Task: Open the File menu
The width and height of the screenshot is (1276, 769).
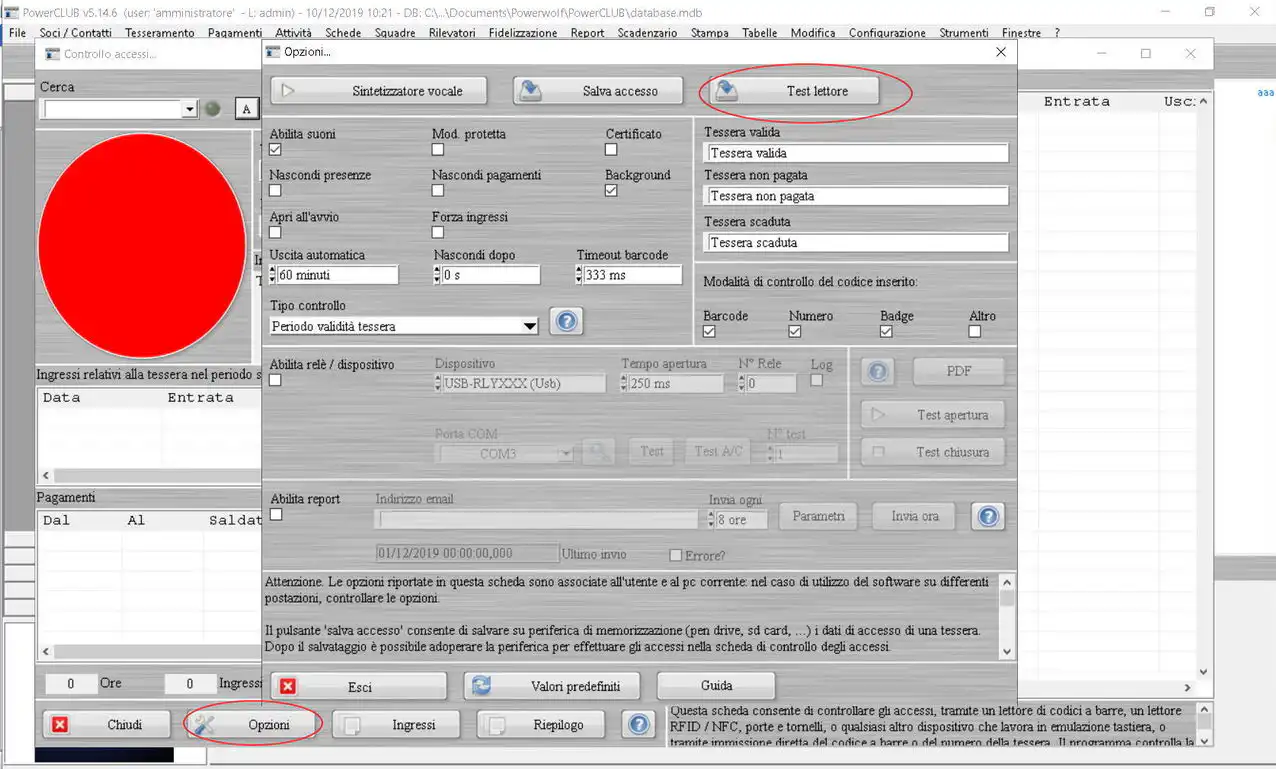Action: (17, 33)
